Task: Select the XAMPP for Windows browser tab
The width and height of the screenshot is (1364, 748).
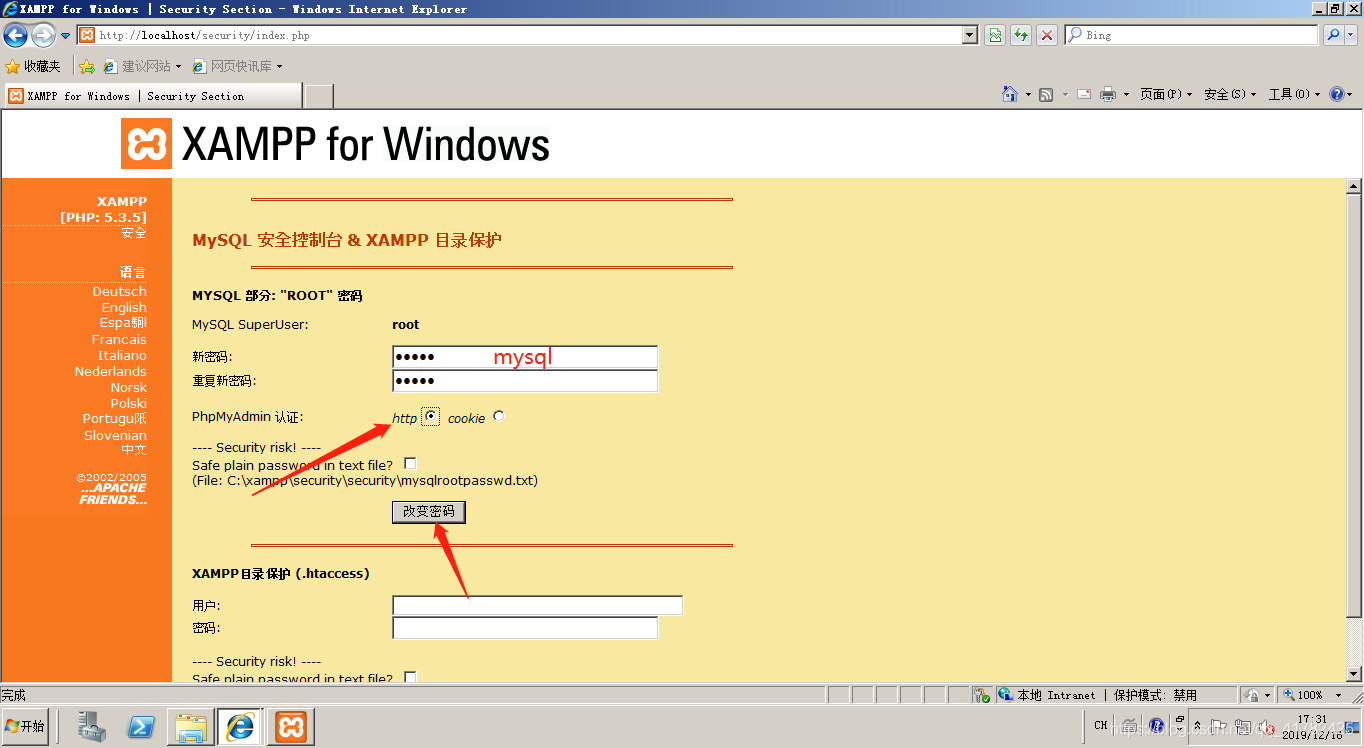Action: [152, 96]
